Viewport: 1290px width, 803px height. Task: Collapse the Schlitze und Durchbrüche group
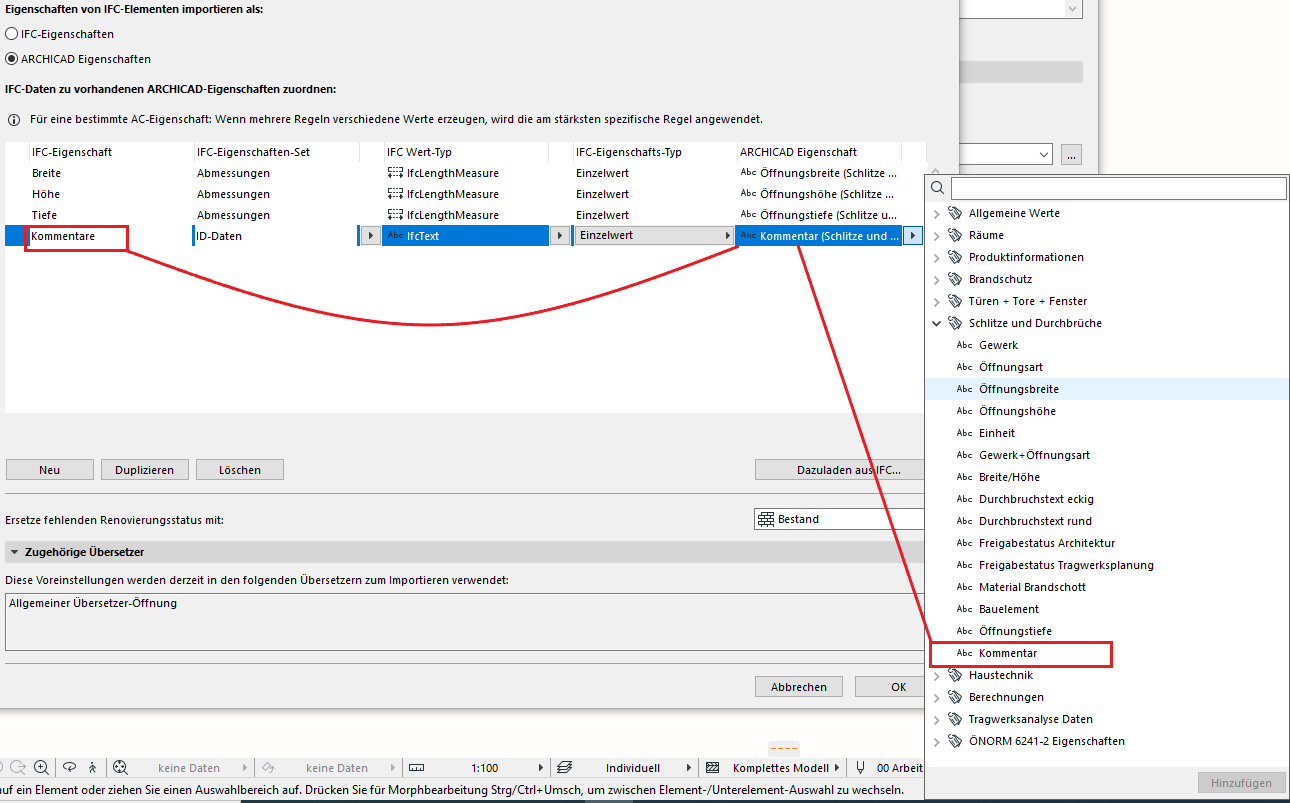937,323
